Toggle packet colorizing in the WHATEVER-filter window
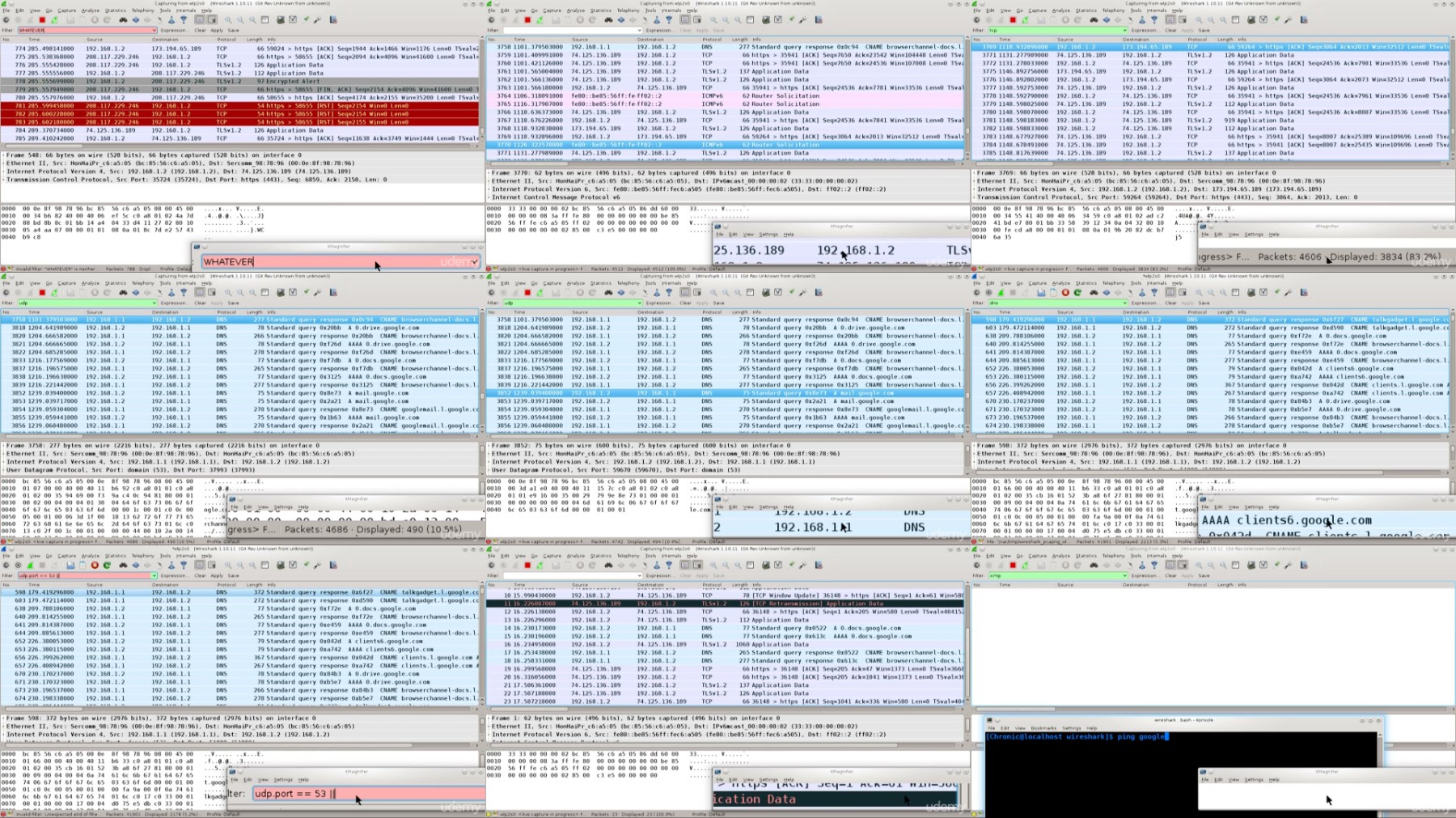The width and height of the screenshot is (1456, 818). click(x=199, y=20)
